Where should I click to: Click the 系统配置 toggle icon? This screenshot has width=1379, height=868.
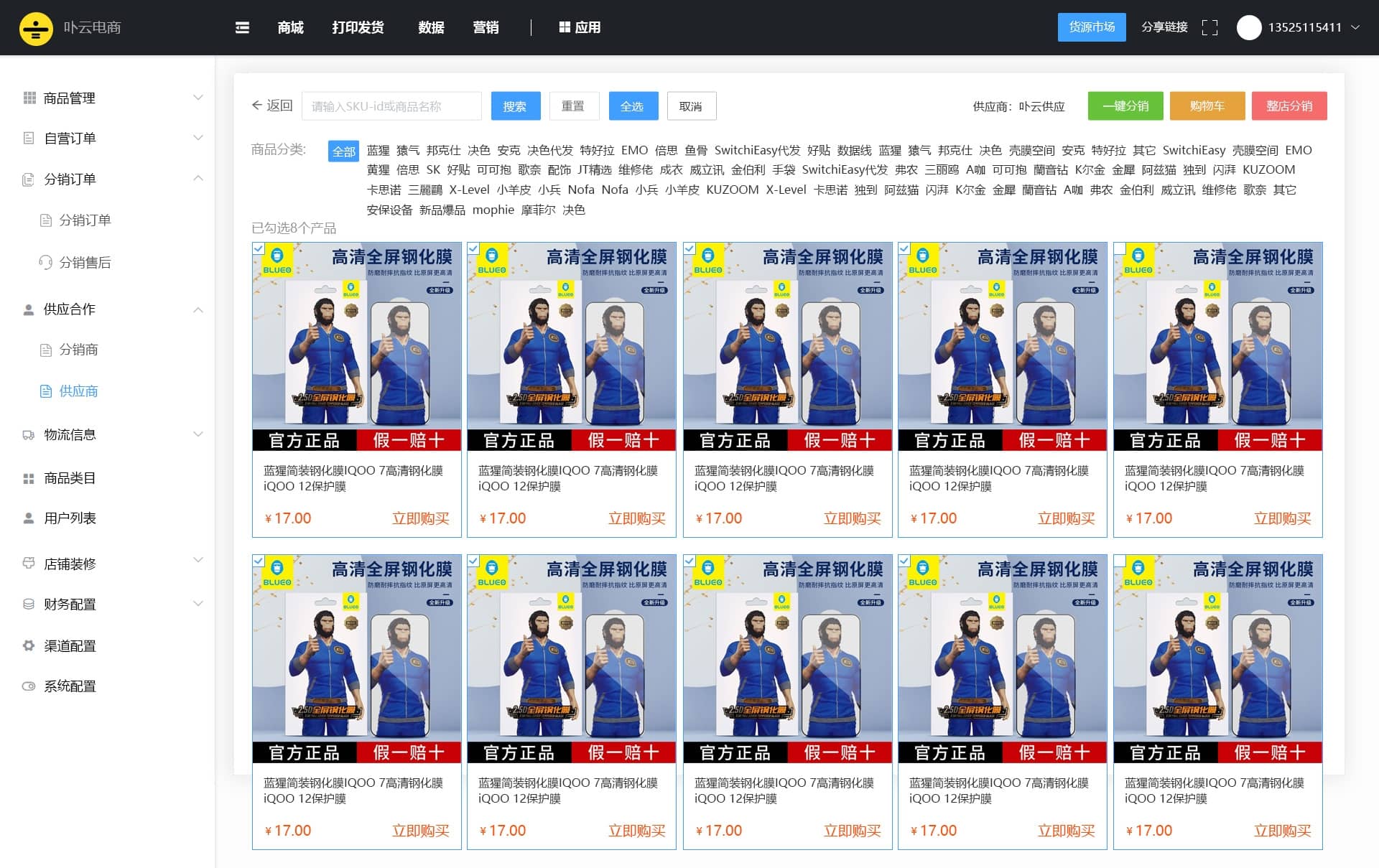29,686
